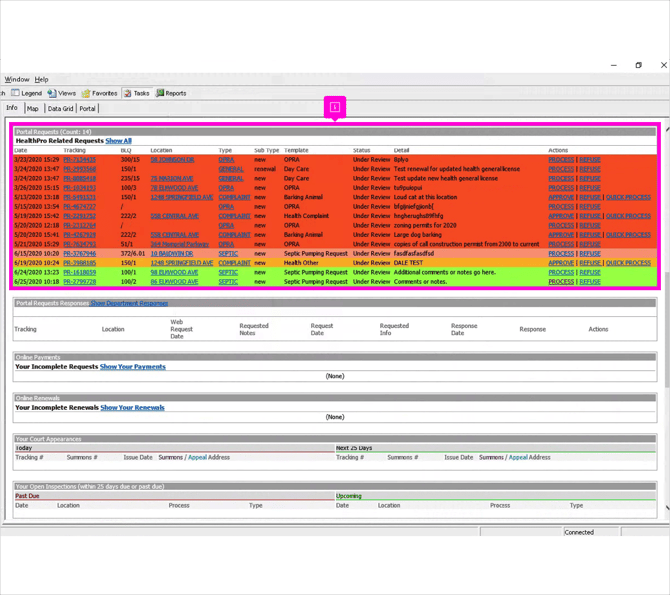Open the Views toolbar icon
The width and height of the screenshot is (670, 595).
pyautogui.click(x=52, y=93)
